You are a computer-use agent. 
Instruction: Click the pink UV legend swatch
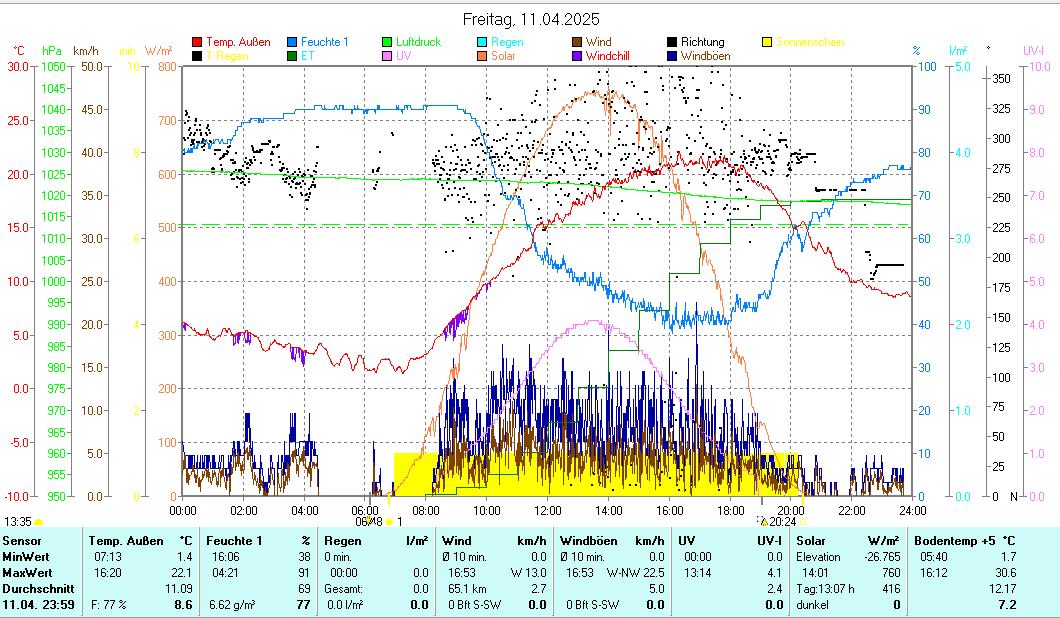[387, 57]
